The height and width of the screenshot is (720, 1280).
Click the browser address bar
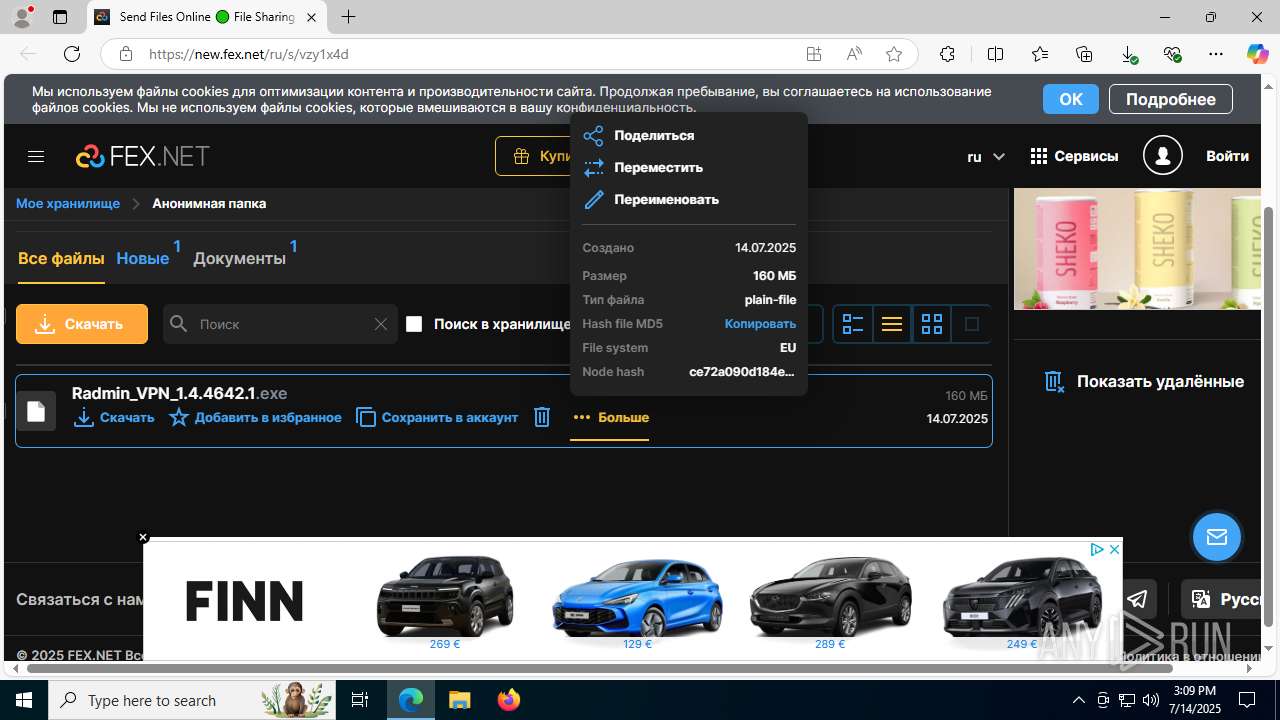coord(470,54)
